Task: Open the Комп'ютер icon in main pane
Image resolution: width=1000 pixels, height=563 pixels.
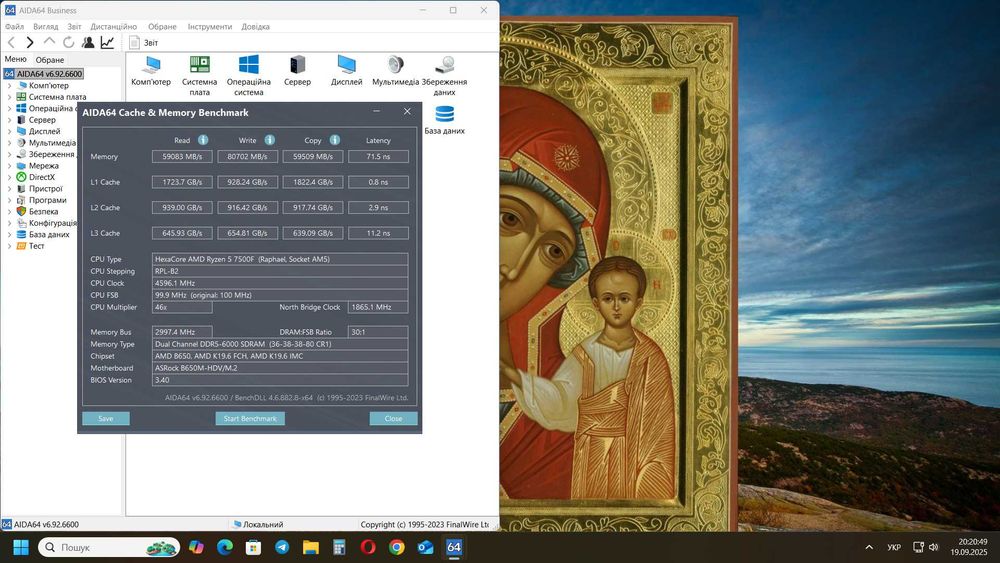Action: (x=151, y=71)
